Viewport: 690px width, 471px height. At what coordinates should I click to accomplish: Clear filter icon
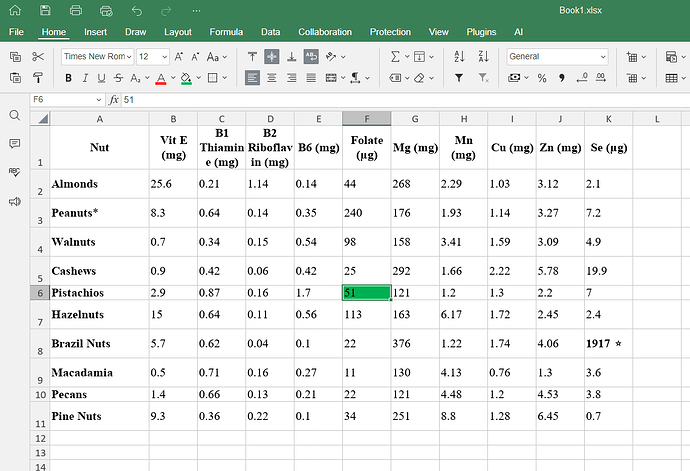point(484,78)
